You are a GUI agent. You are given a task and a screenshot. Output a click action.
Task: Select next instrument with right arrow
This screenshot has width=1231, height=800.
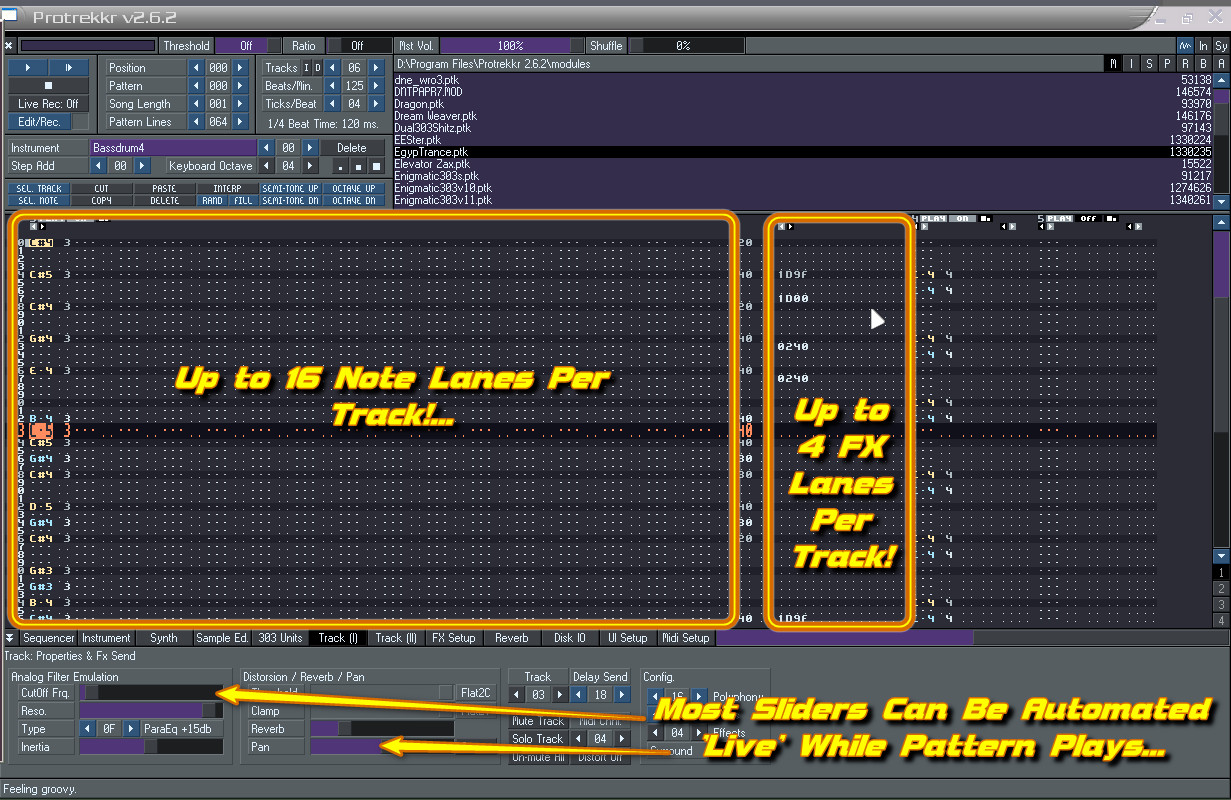[309, 148]
